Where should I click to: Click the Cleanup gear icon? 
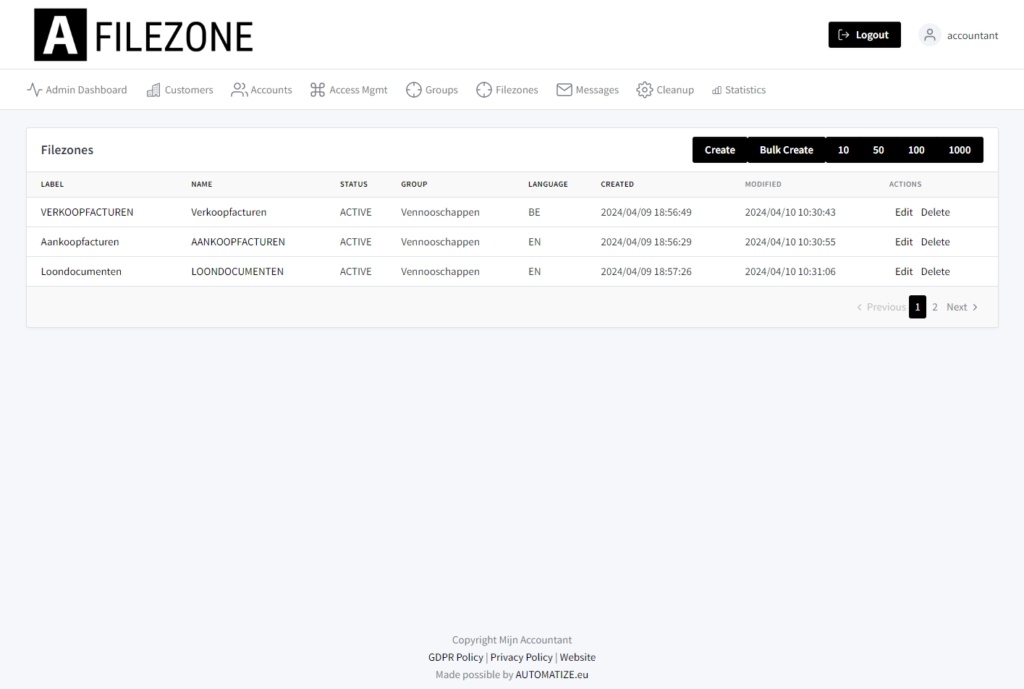tap(645, 89)
